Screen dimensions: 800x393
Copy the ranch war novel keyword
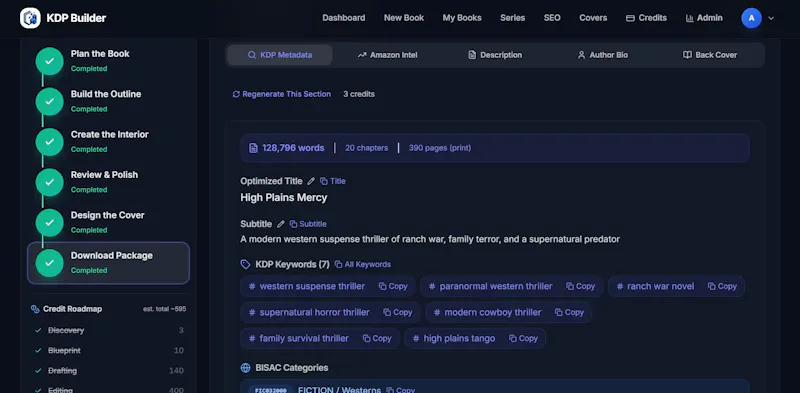[722, 286]
